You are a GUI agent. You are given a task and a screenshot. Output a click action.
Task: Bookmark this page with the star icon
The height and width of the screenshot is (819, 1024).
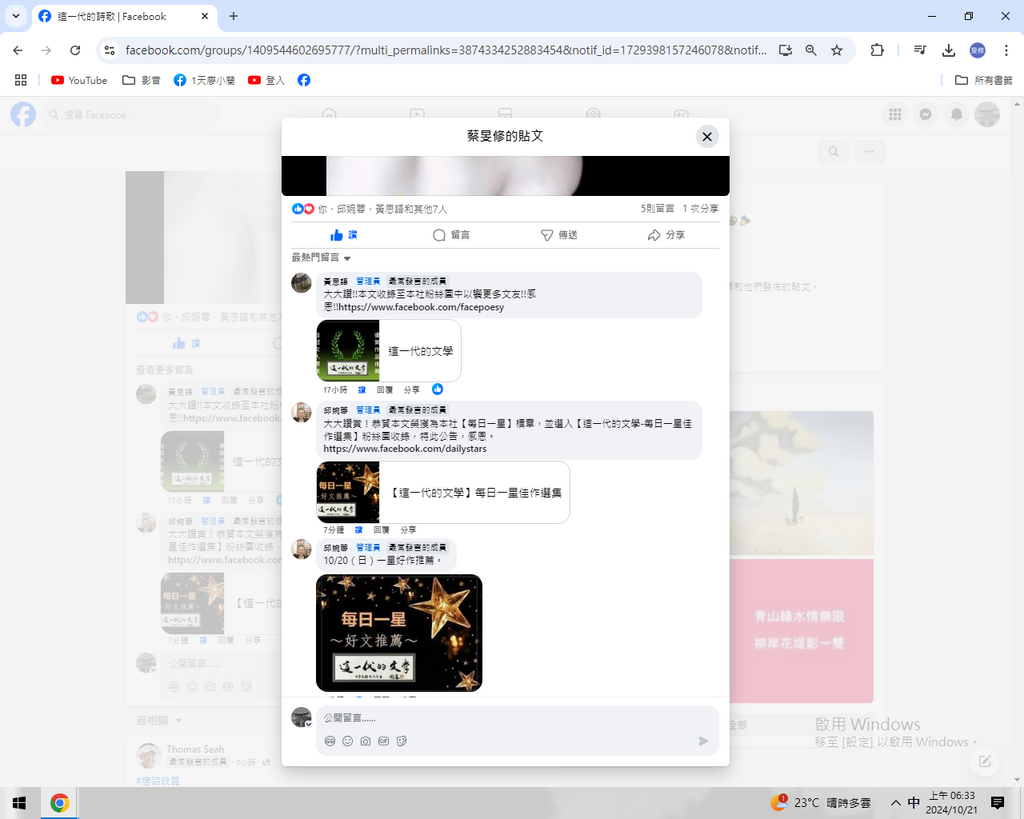pos(837,50)
